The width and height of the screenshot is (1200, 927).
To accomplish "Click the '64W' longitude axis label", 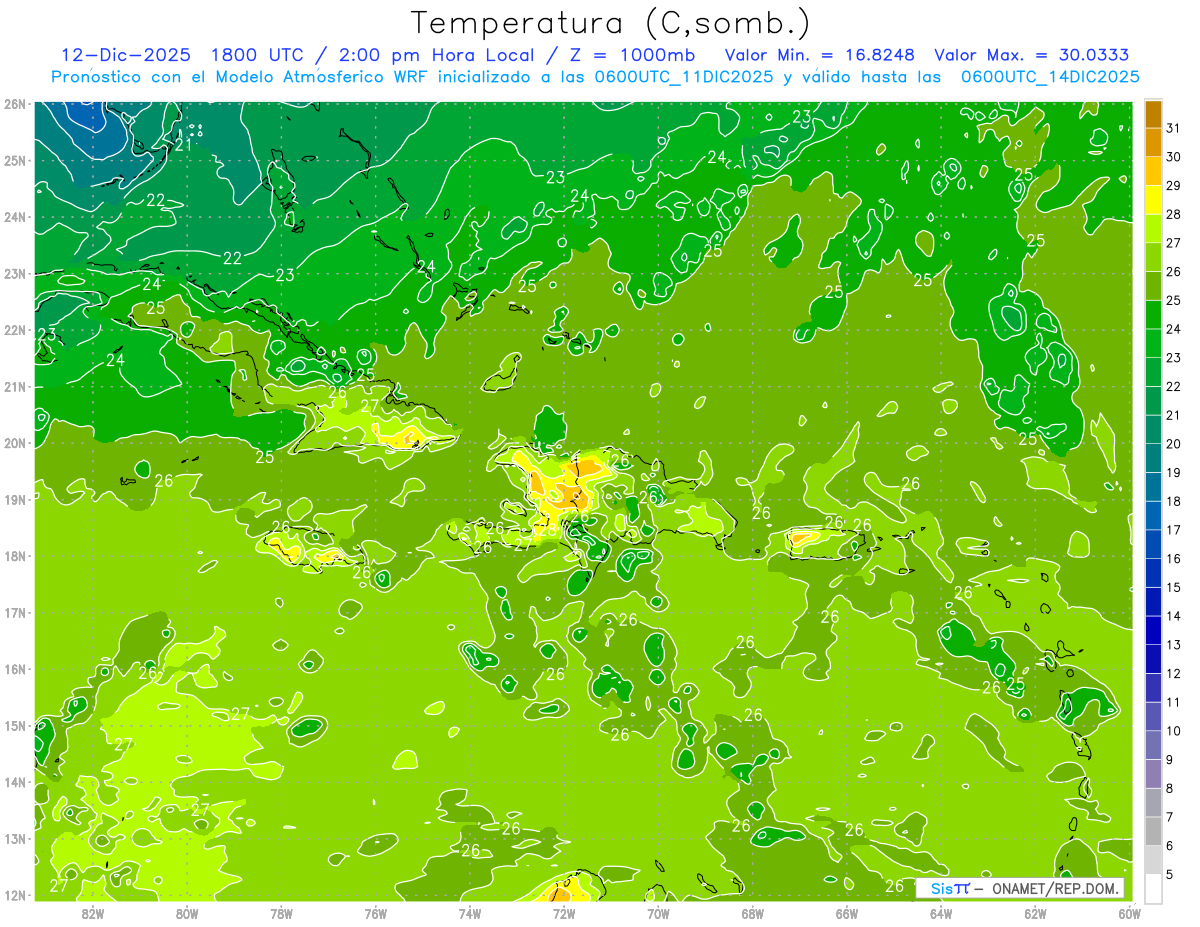I will [x=941, y=913].
